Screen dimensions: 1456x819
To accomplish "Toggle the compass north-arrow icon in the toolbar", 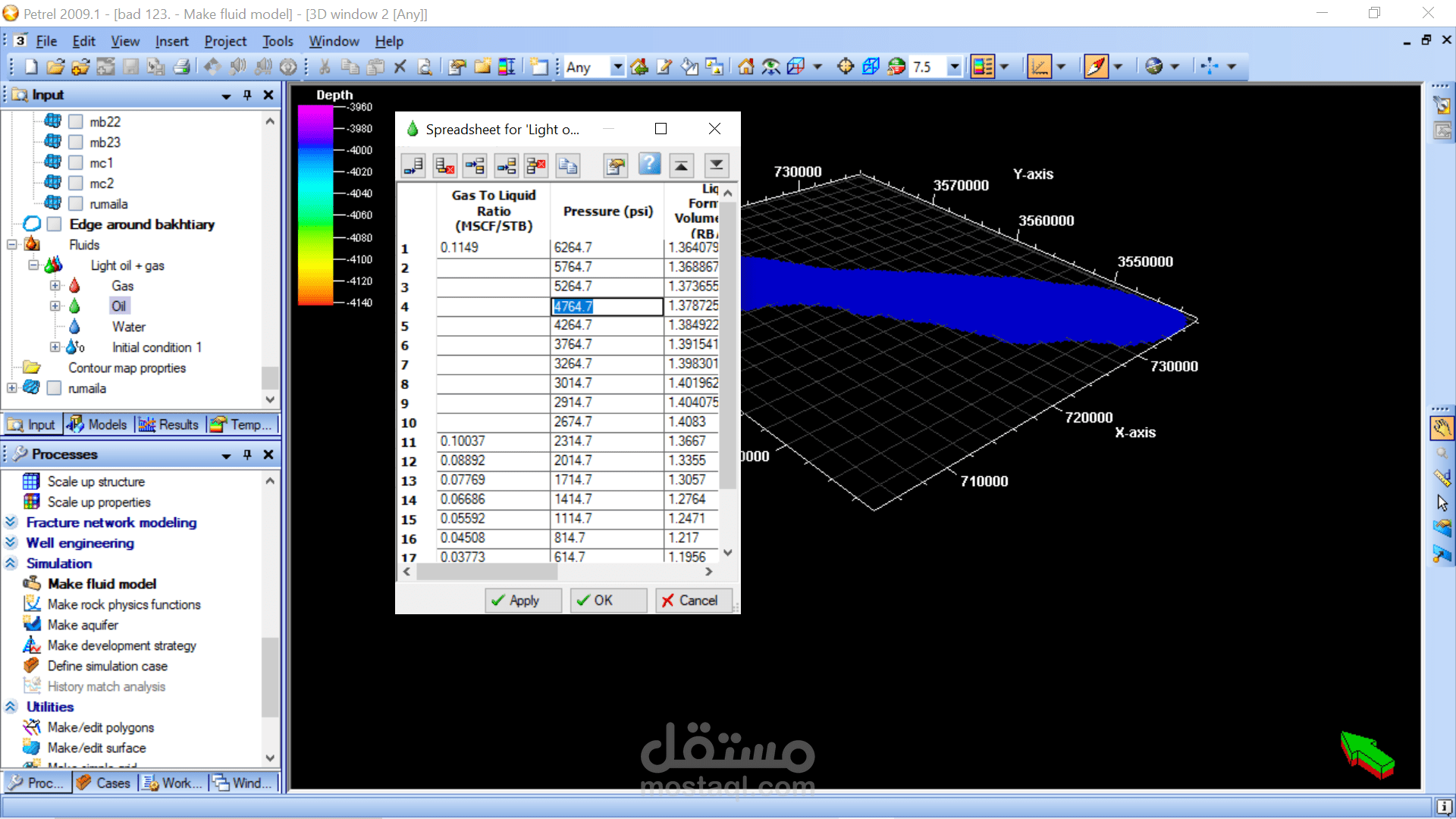I will [1096, 67].
